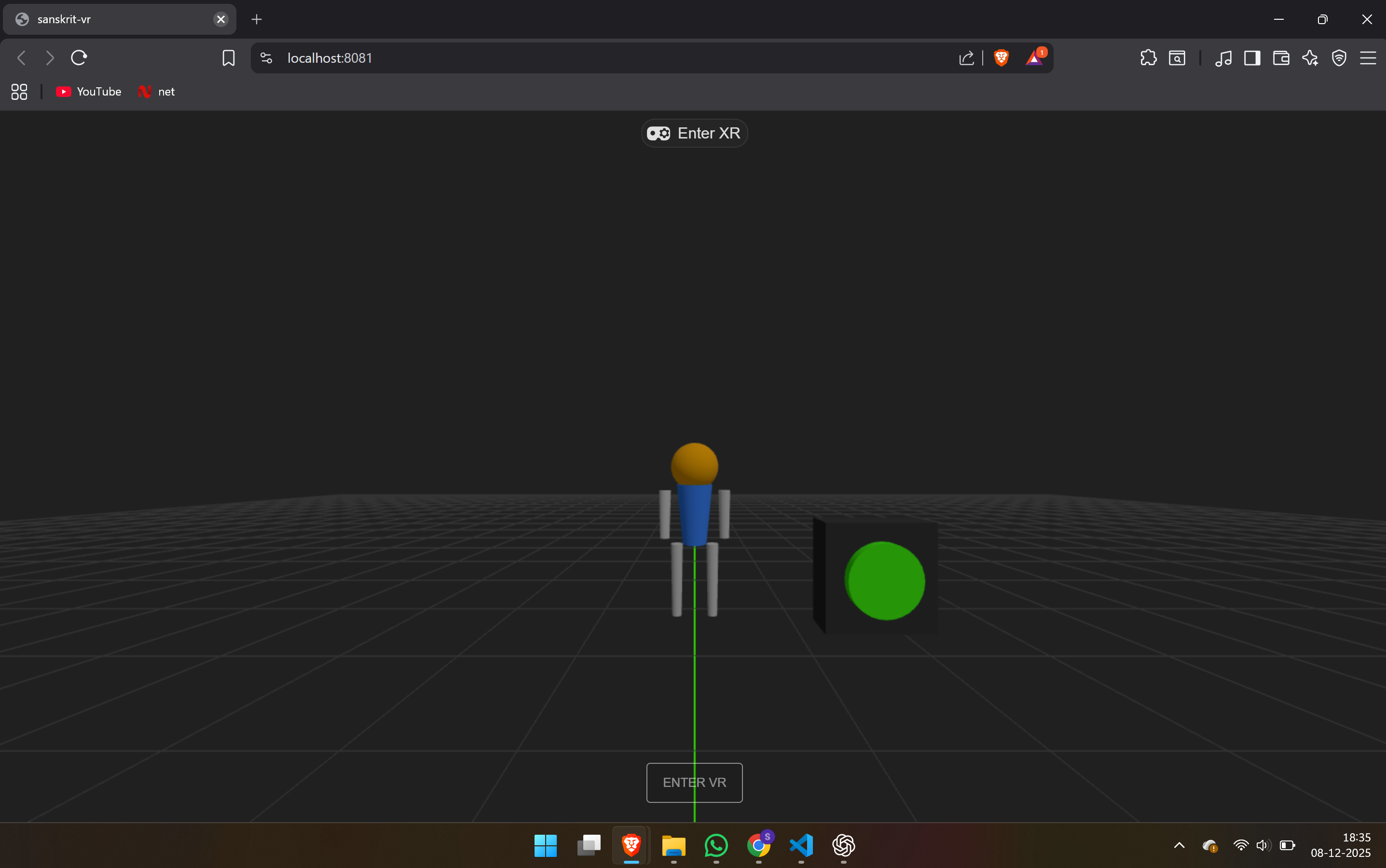The image size is (1386, 868).
Task: Open Brave Rewards triangle icon
Action: tap(1034, 58)
